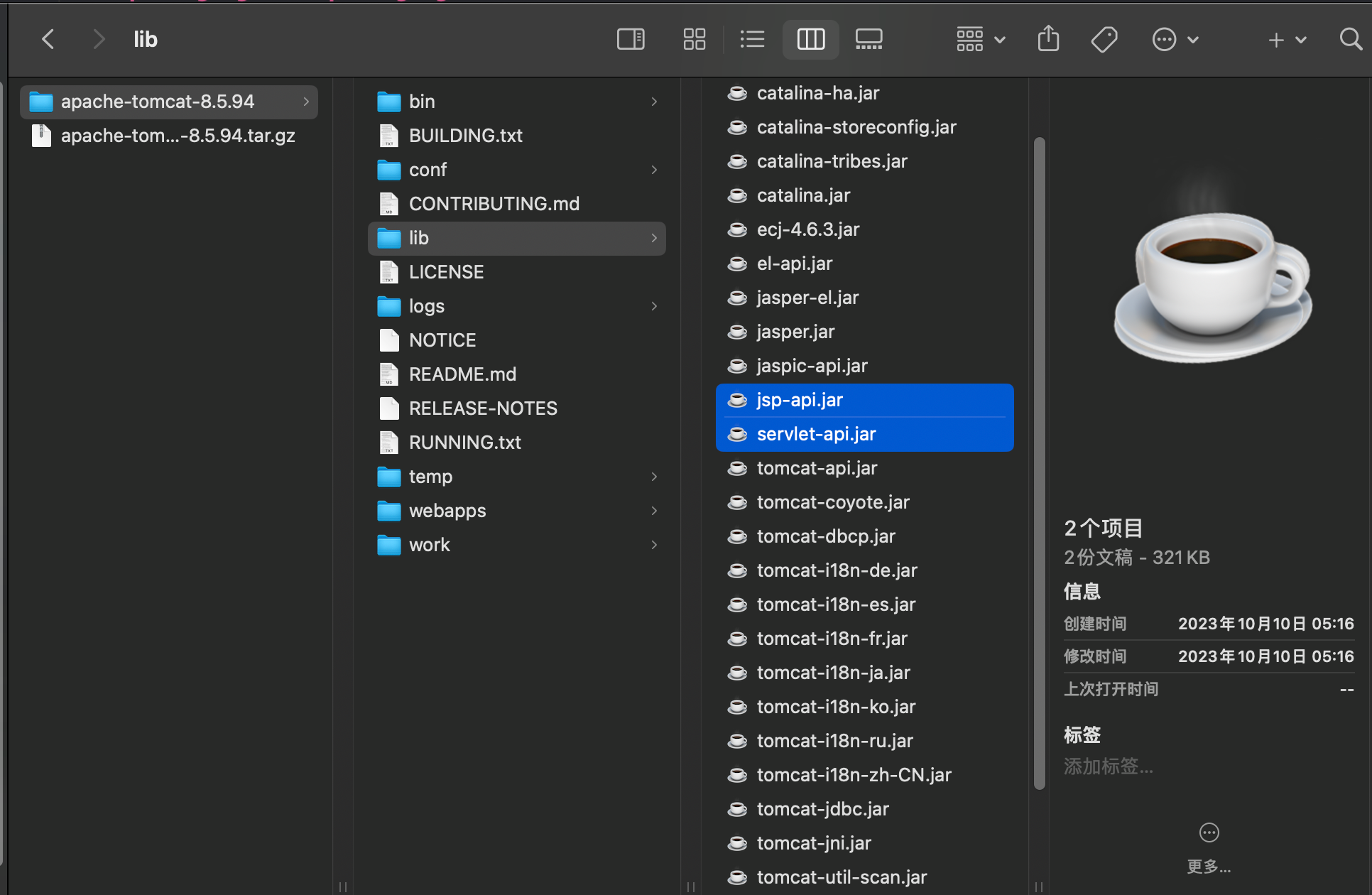Click the Share icon
This screenshot has width=1372, height=895.
(1048, 39)
